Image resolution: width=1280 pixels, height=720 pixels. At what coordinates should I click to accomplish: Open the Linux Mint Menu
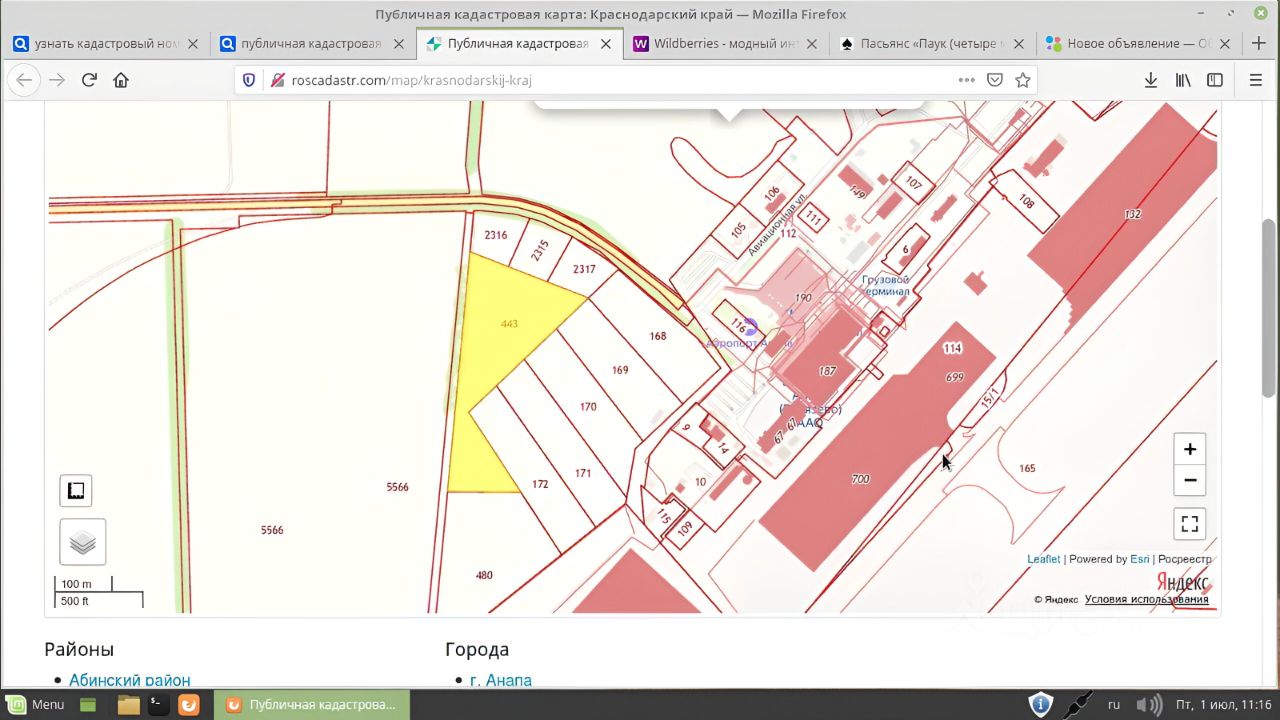click(x=36, y=704)
